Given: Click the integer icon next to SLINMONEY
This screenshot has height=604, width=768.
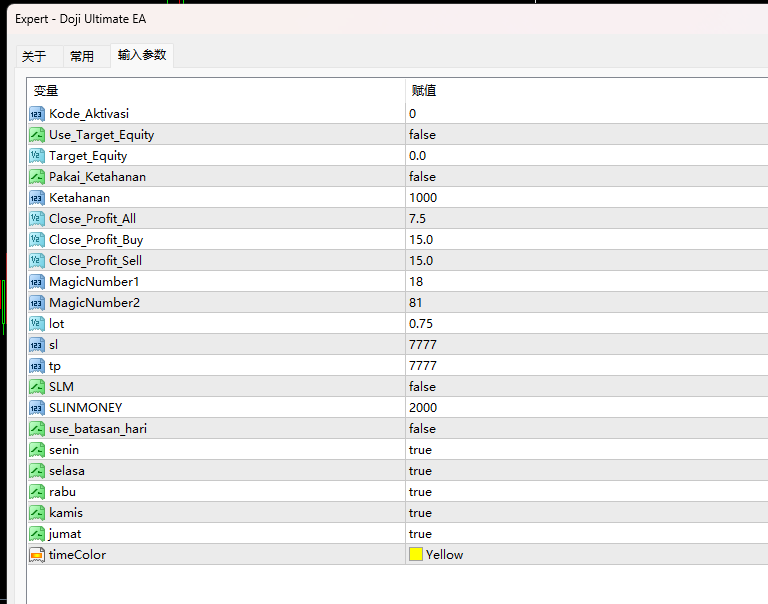Looking at the screenshot, I should 37,408.
